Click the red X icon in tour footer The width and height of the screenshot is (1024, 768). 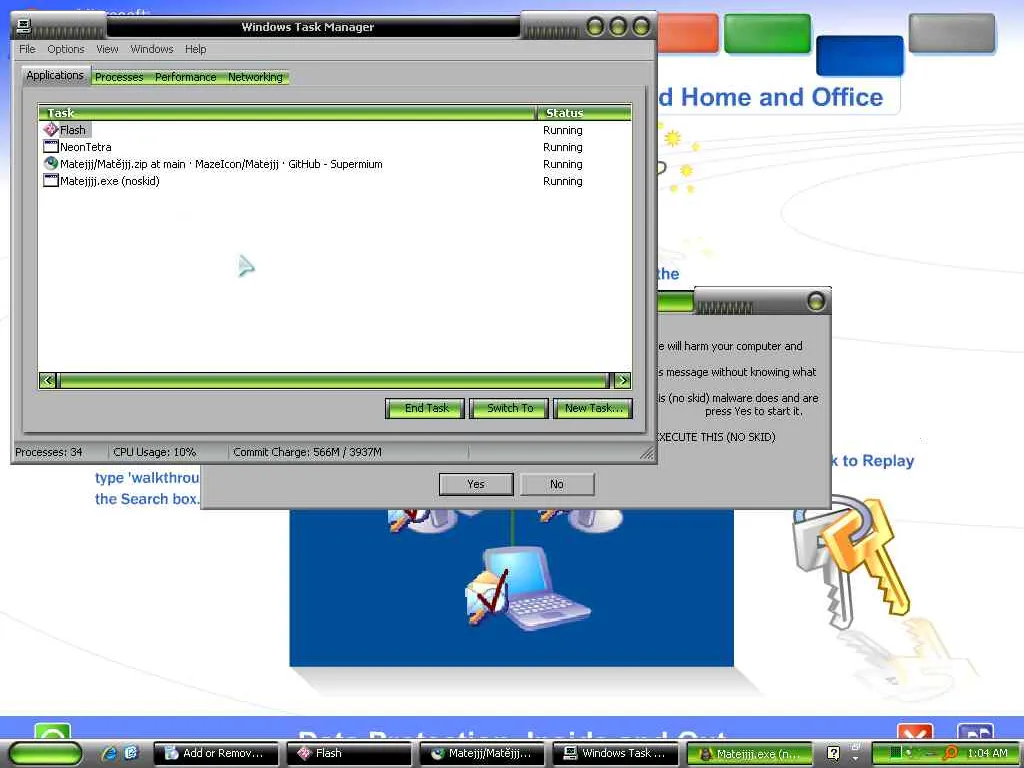(915, 732)
